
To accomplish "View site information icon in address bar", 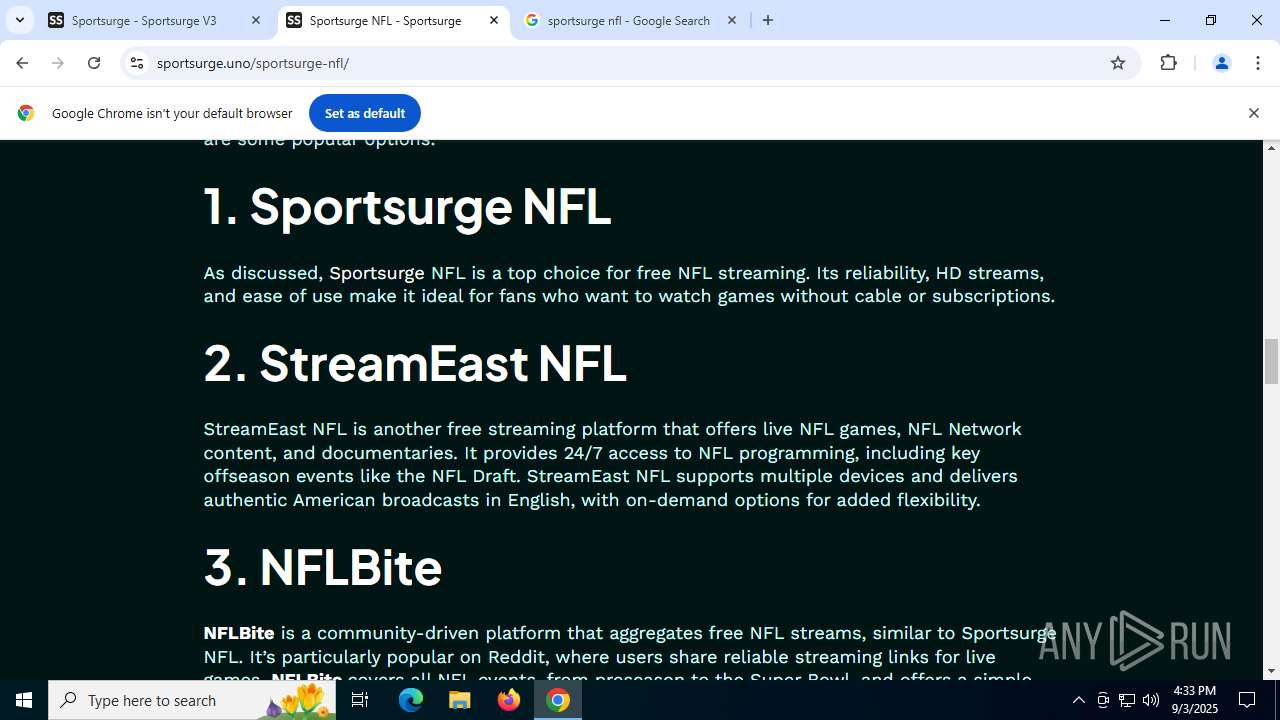I will pos(137,63).
